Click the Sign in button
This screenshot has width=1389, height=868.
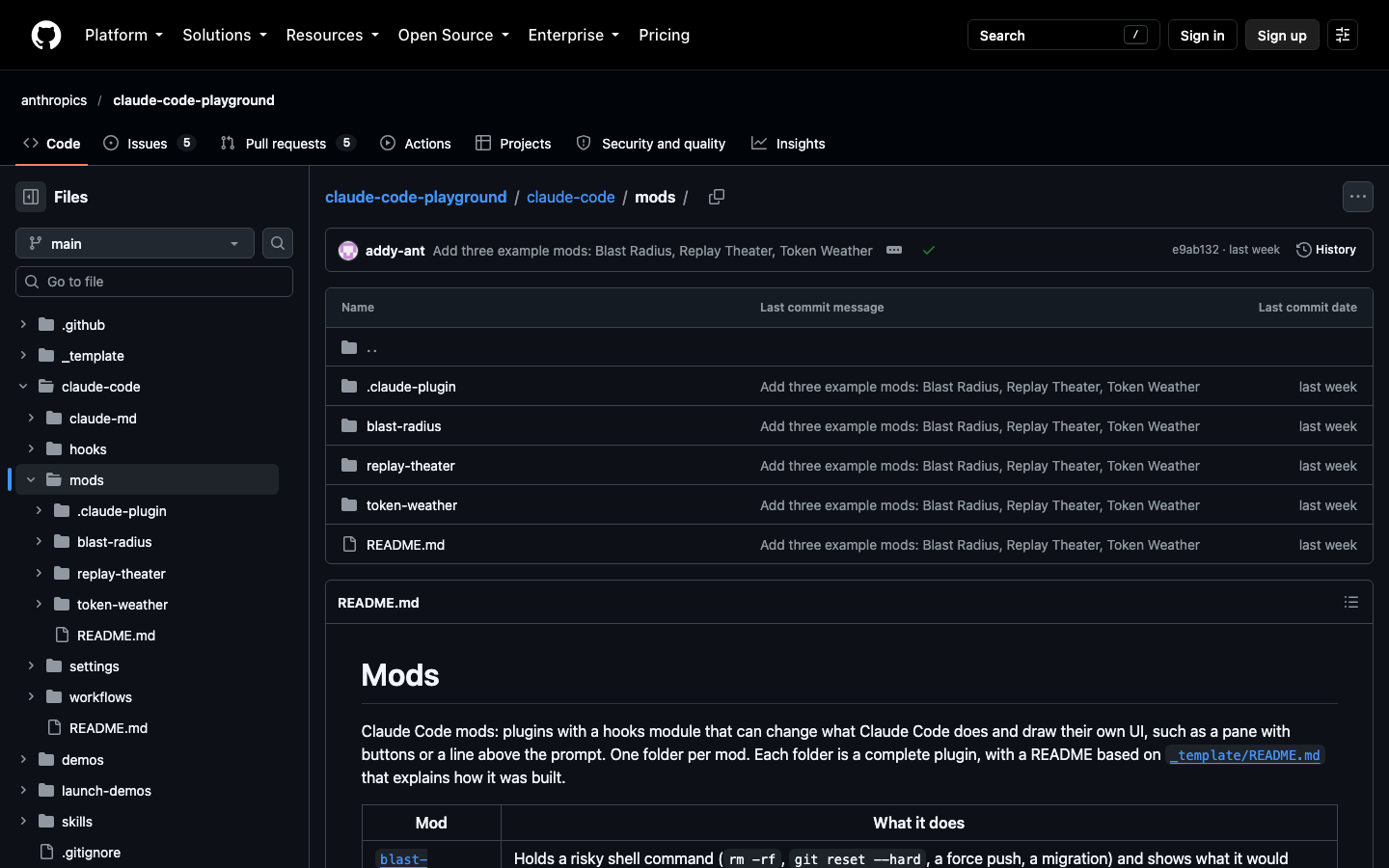1202,35
